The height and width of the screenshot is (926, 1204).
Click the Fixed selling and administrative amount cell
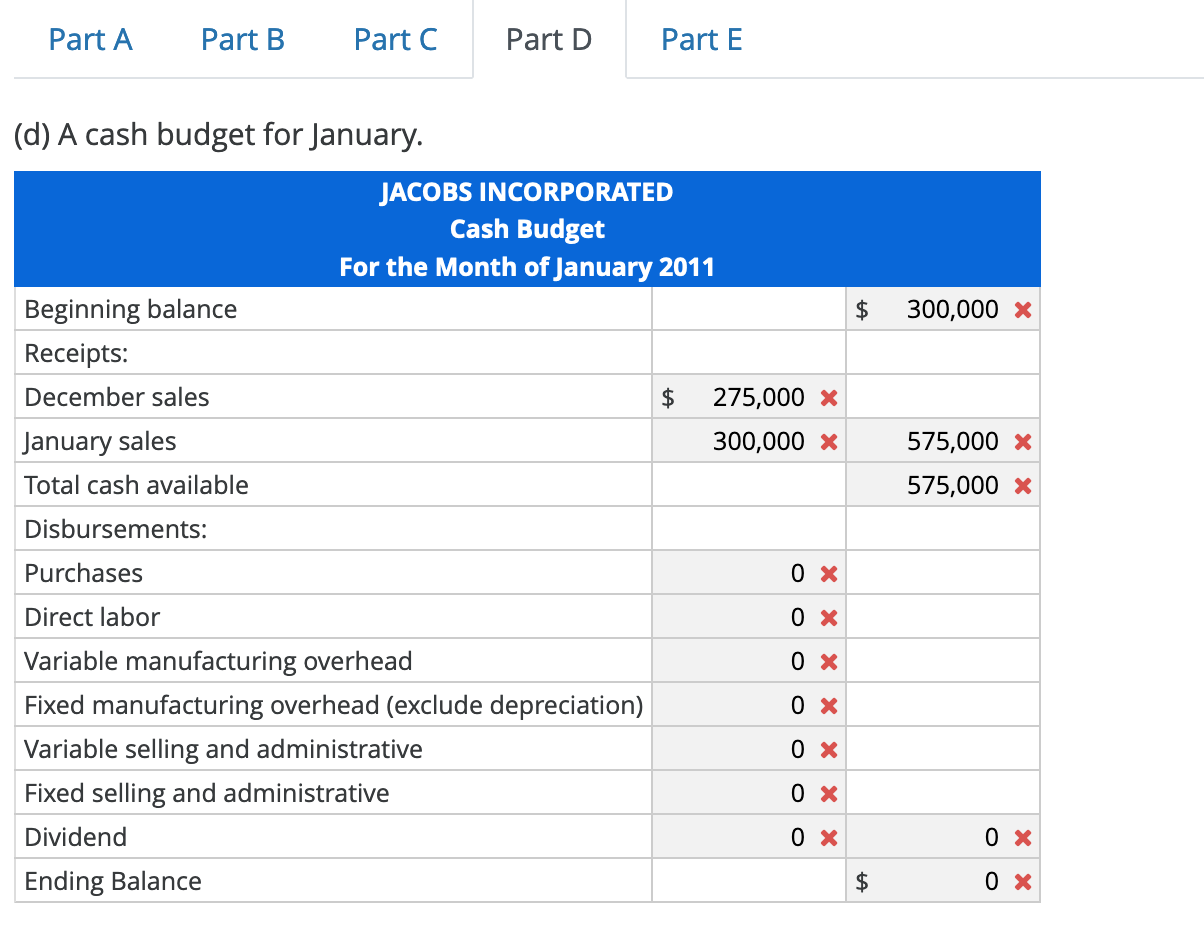click(x=750, y=792)
